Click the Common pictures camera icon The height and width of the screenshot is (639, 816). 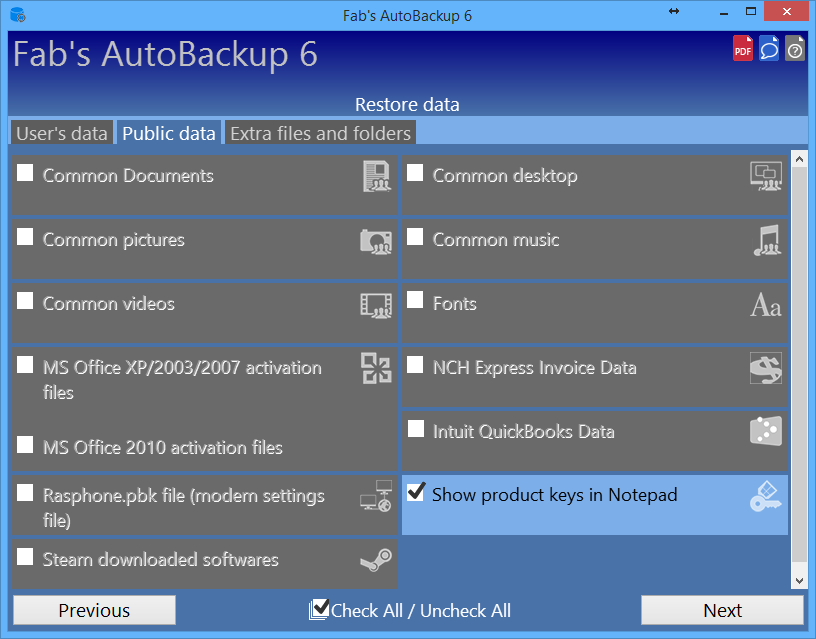376,241
